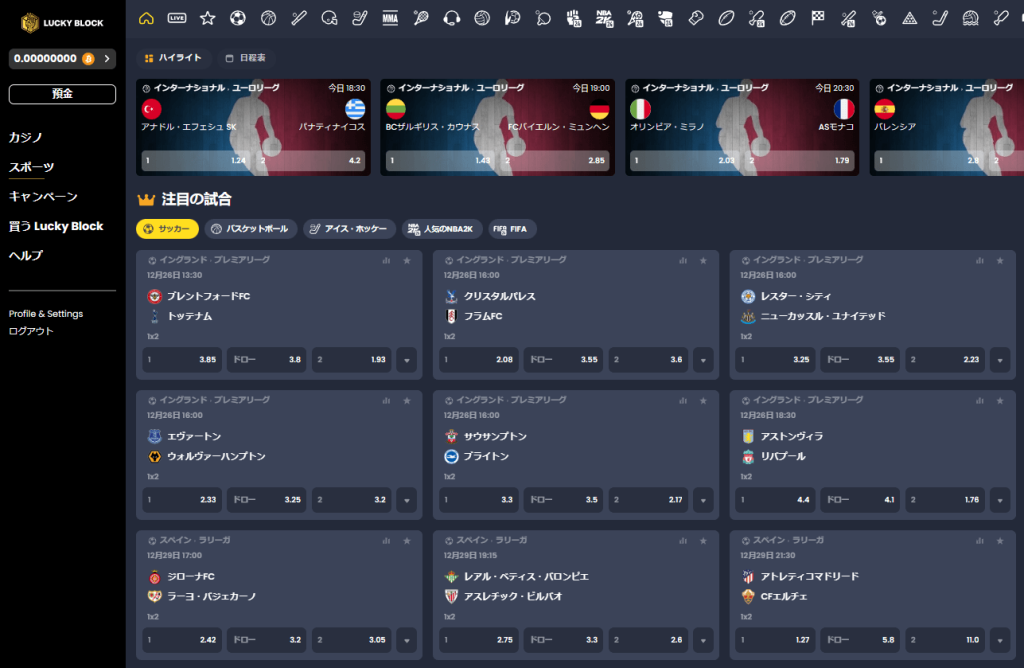The image size is (1024, 668).
Task: Switch to the 日程表 tab
Action: [x=246, y=58]
